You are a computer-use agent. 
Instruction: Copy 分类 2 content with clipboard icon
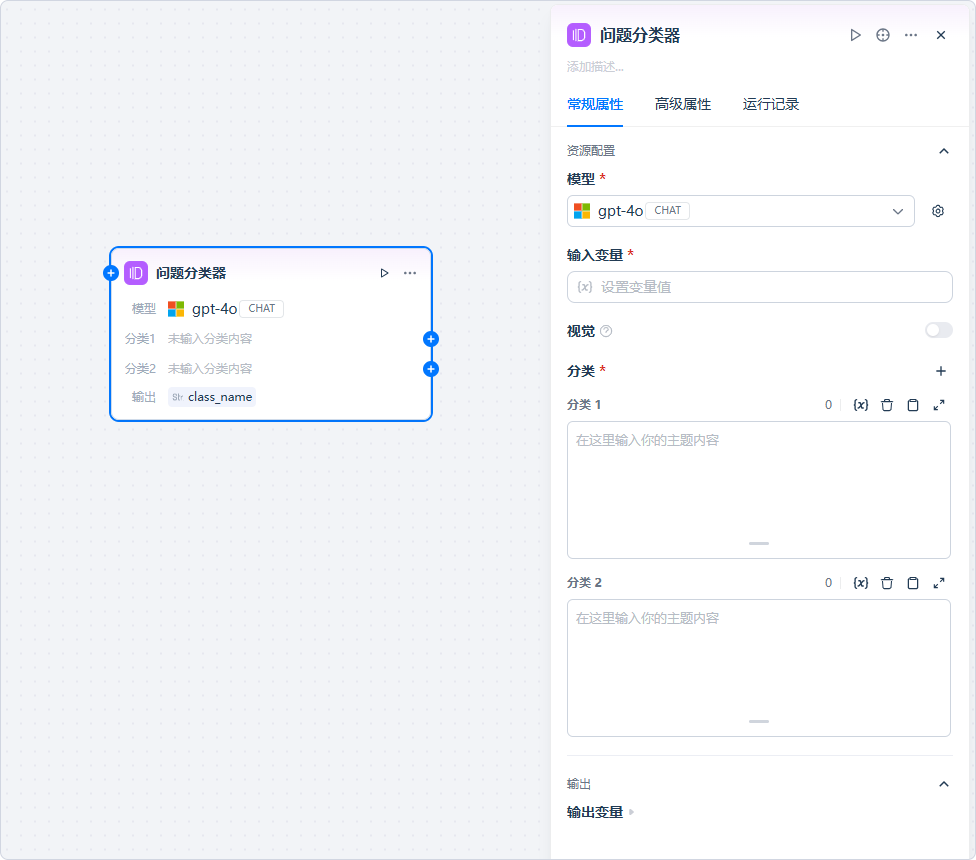(x=913, y=583)
